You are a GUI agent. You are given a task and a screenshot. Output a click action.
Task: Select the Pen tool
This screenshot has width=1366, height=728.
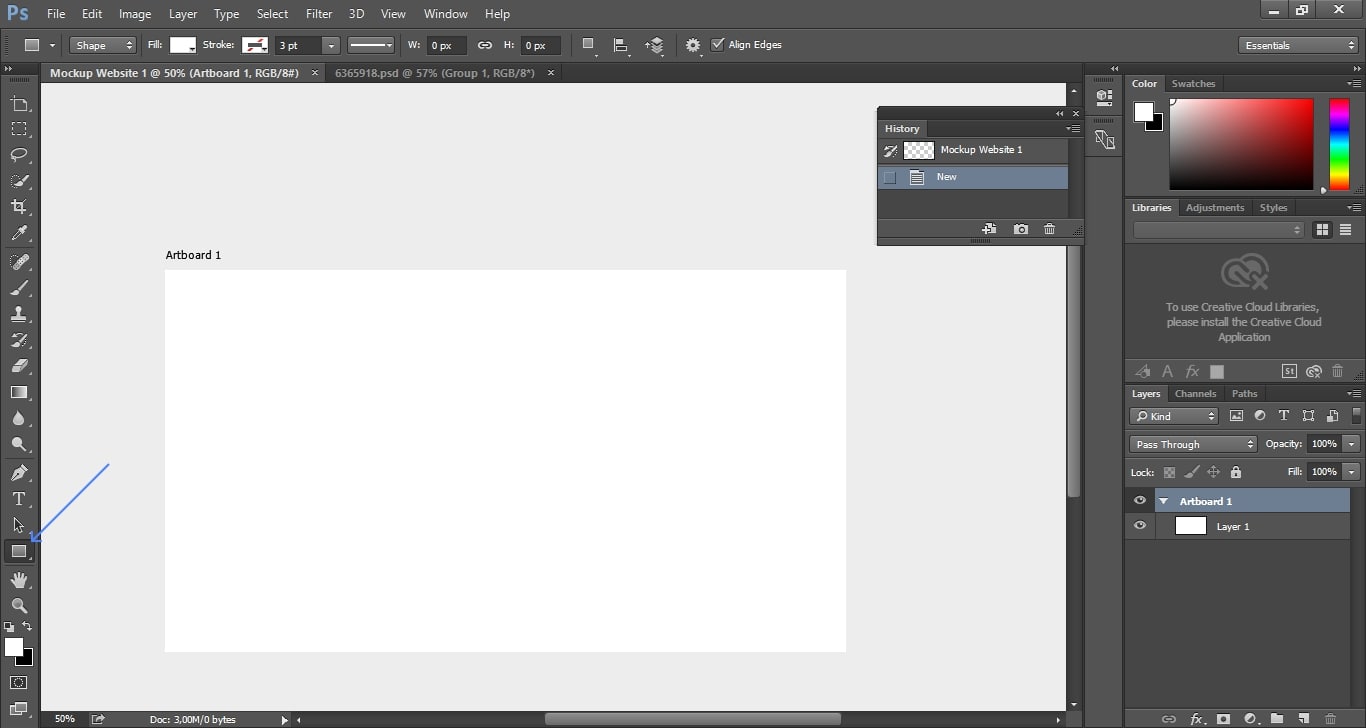(19, 473)
